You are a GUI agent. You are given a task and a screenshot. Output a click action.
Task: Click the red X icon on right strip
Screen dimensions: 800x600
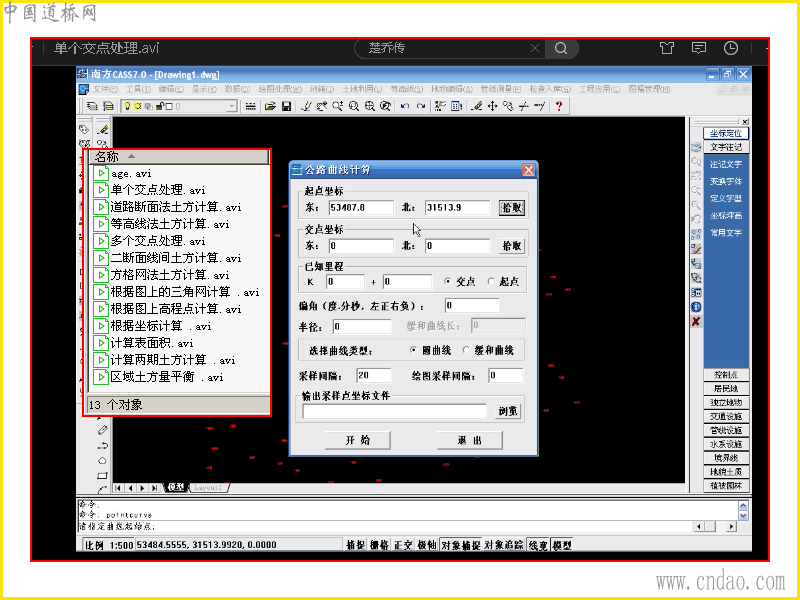tap(696, 321)
